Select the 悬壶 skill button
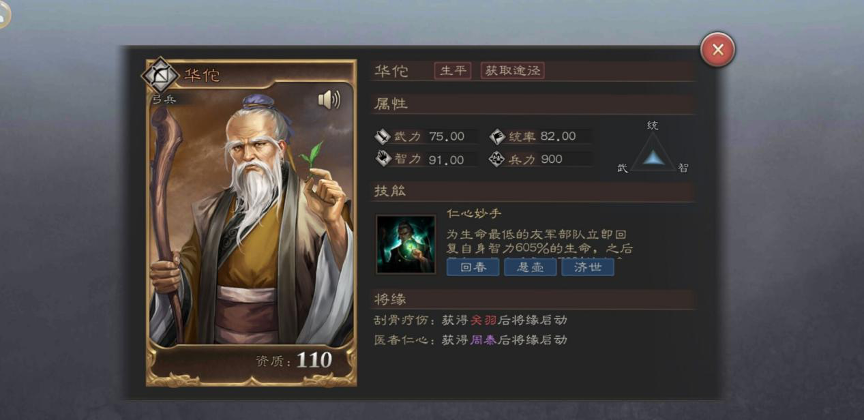Image resolution: width=864 pixels, height=420 pixels. coord(530,267)
